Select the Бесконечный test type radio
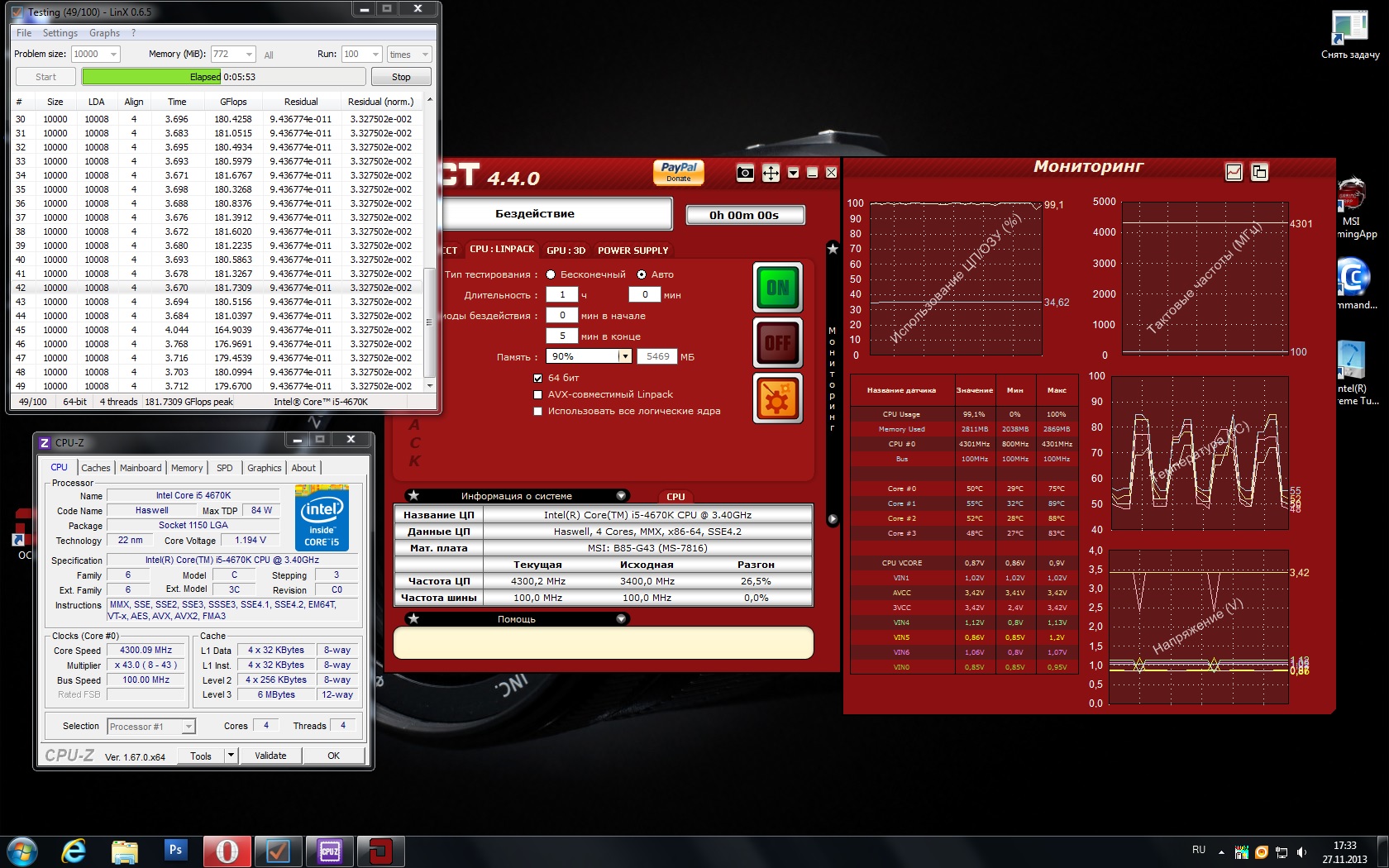Image resolution: width=1389 pixels, height=868 pixels. pos(551,274)
